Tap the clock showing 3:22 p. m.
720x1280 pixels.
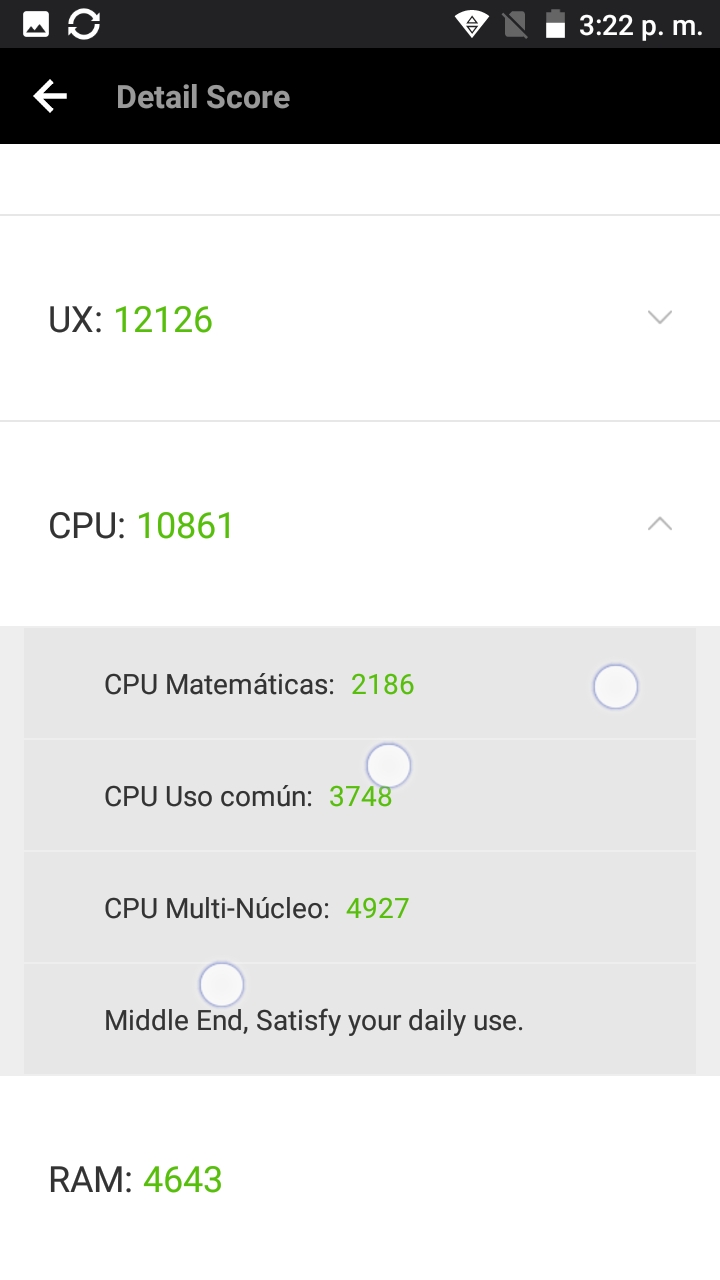(x=640, y=25)
